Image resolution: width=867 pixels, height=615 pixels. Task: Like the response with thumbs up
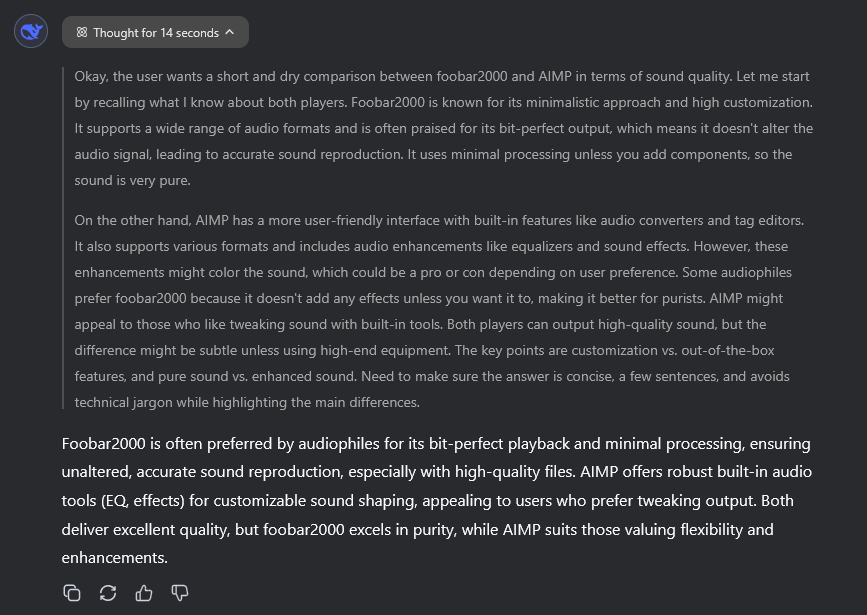point(144,593)
